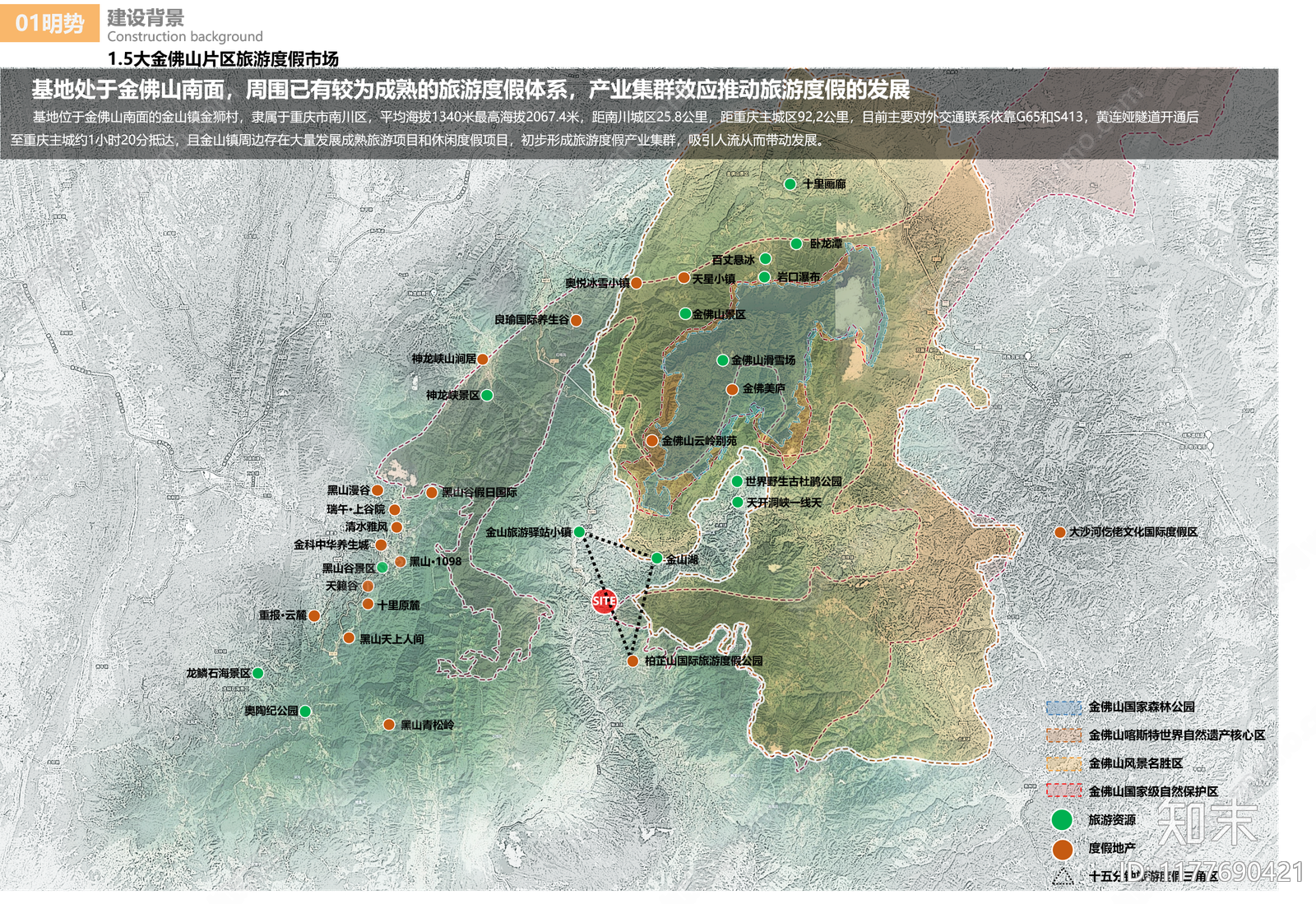Click the 金佛山风景名胜区 legend text
Image resolution: width=1316 pixels, height=904 pixels.
click(x=1136, y=763)
